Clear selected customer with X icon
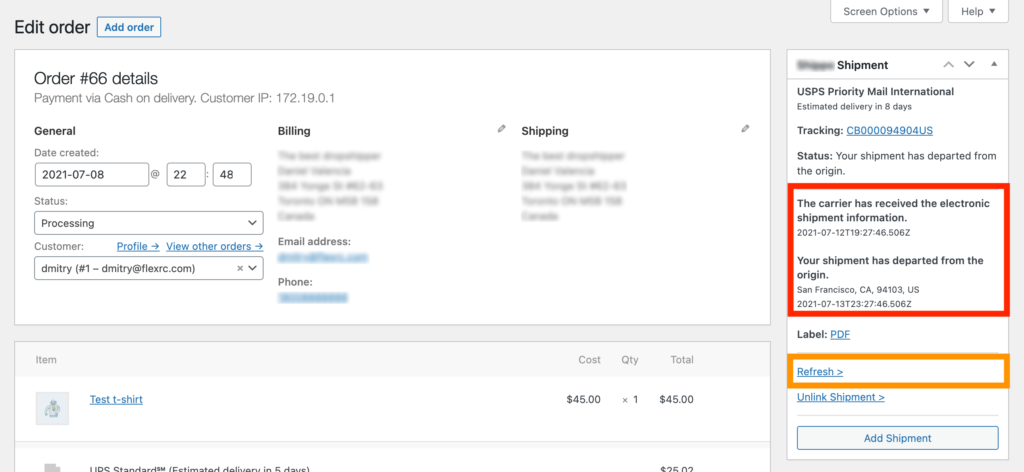Image resolution: width=1024 pixels, height=472 pixels. [240, 268]
